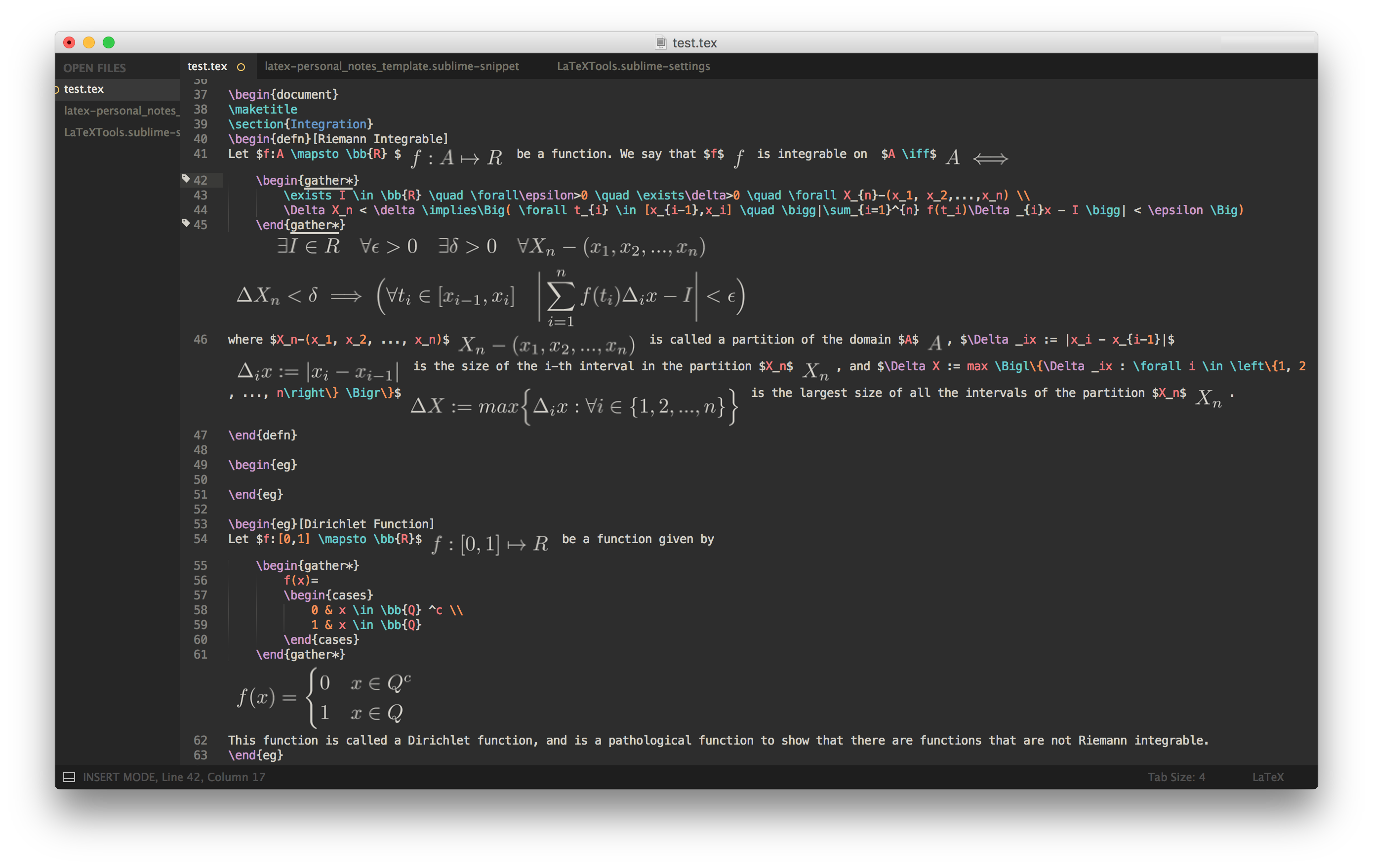Collapse the OPEN FILES section header
The height and width of the screenshot is (868, 1373).
(x=95, y=67)
